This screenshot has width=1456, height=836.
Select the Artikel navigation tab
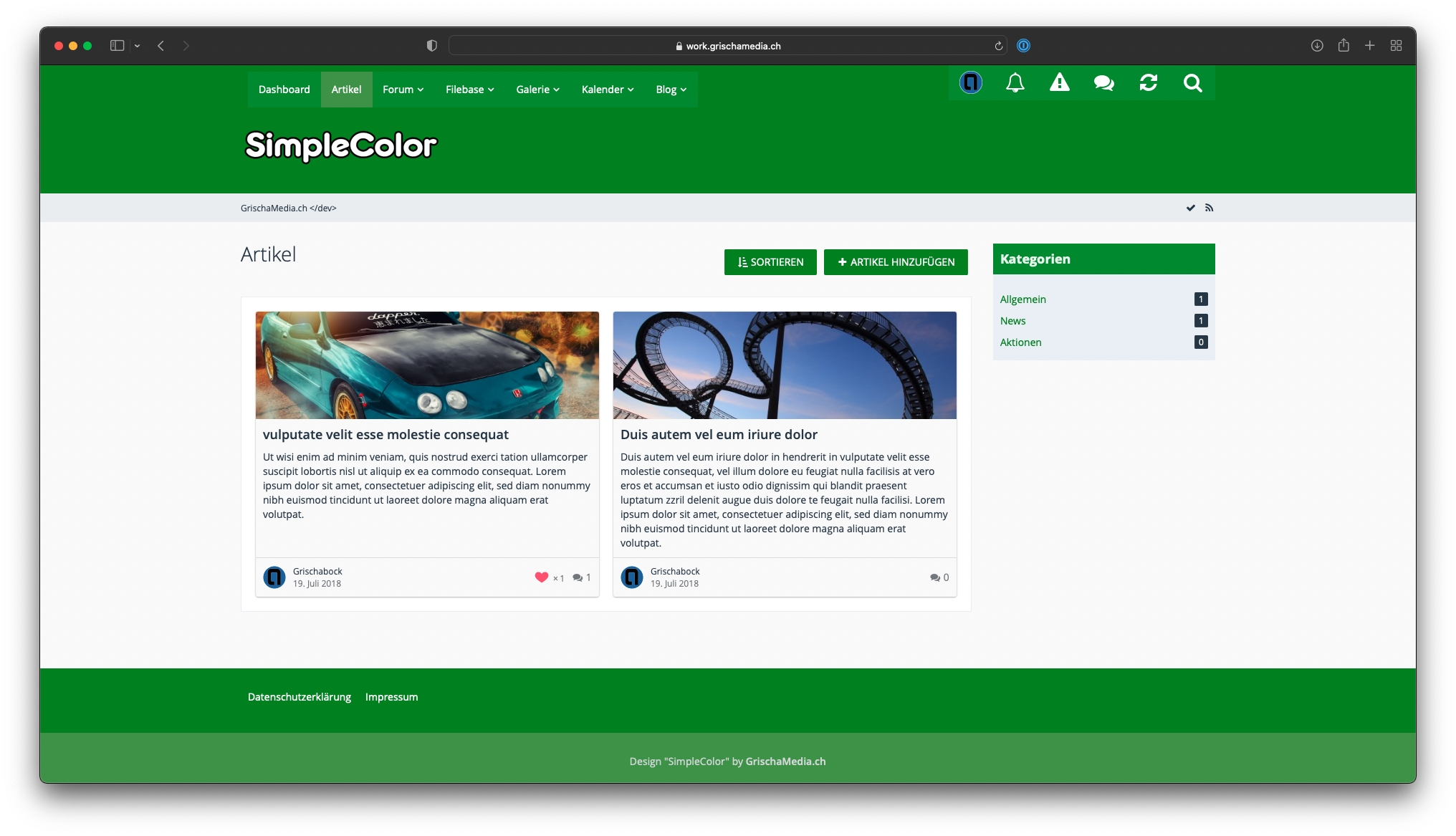point(346,90)
